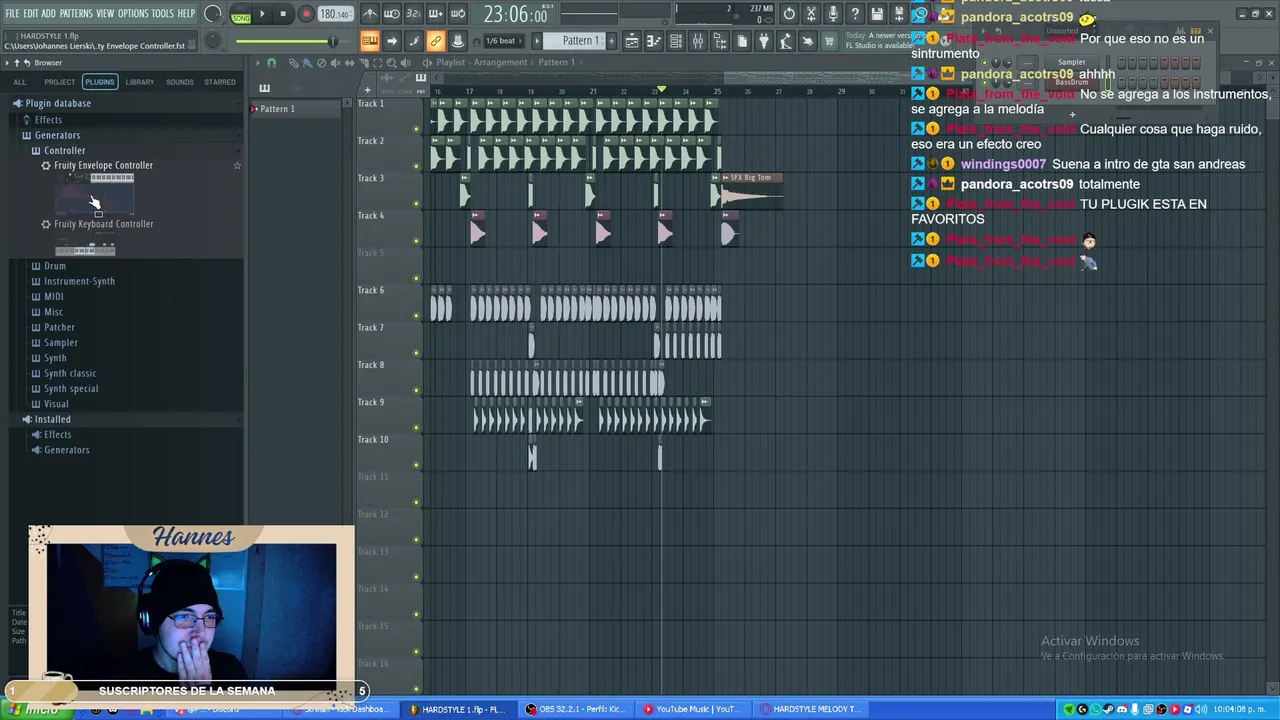The image size is (1280, 720).
Task: Switch browser to the STARRED tab
Action: tap(220, 82)
